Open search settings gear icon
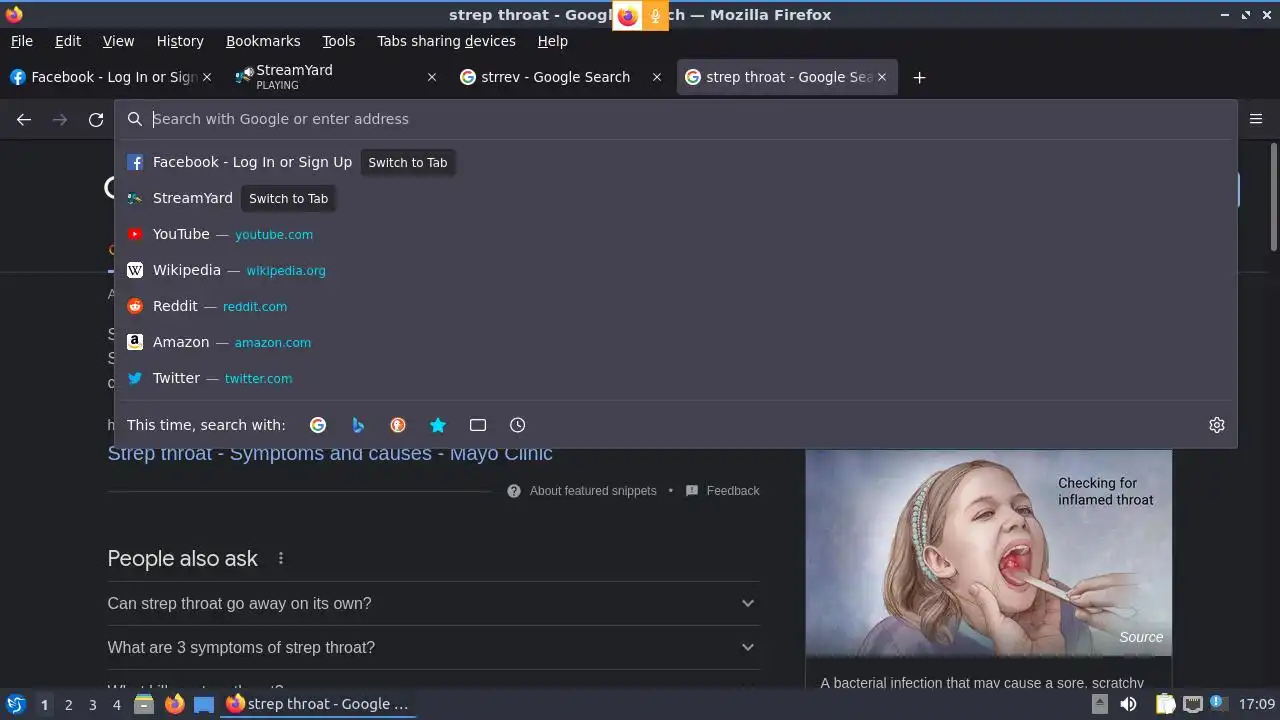 tap(1217, 425)
